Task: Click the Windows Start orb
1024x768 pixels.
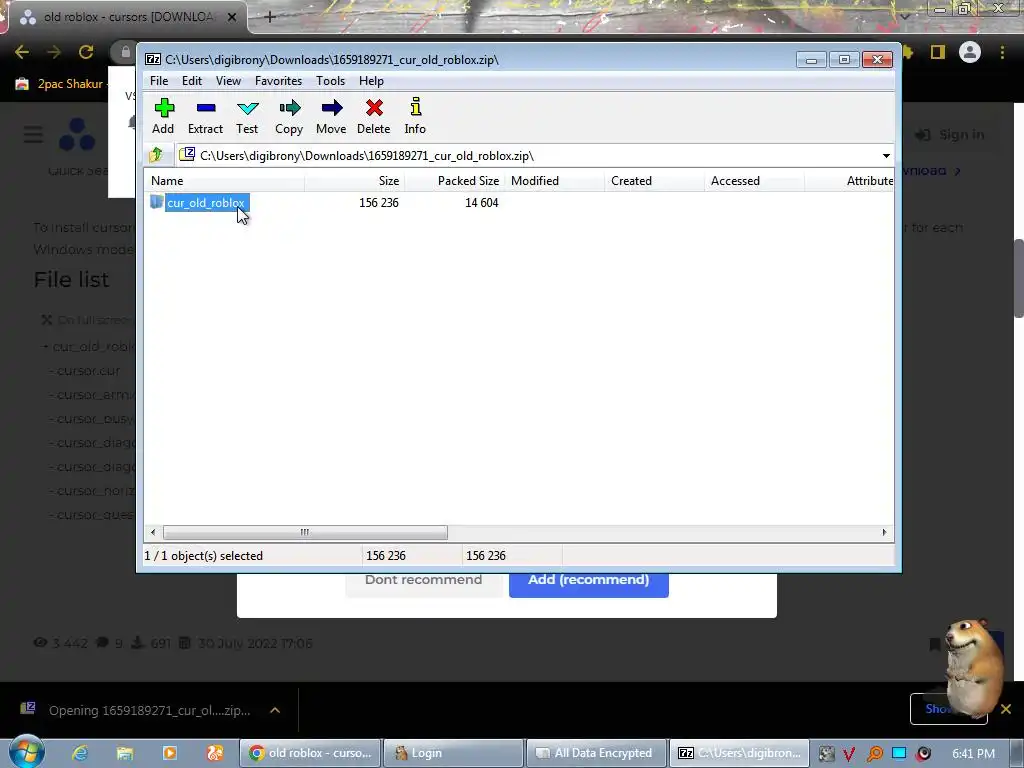Action: [26, 752]
